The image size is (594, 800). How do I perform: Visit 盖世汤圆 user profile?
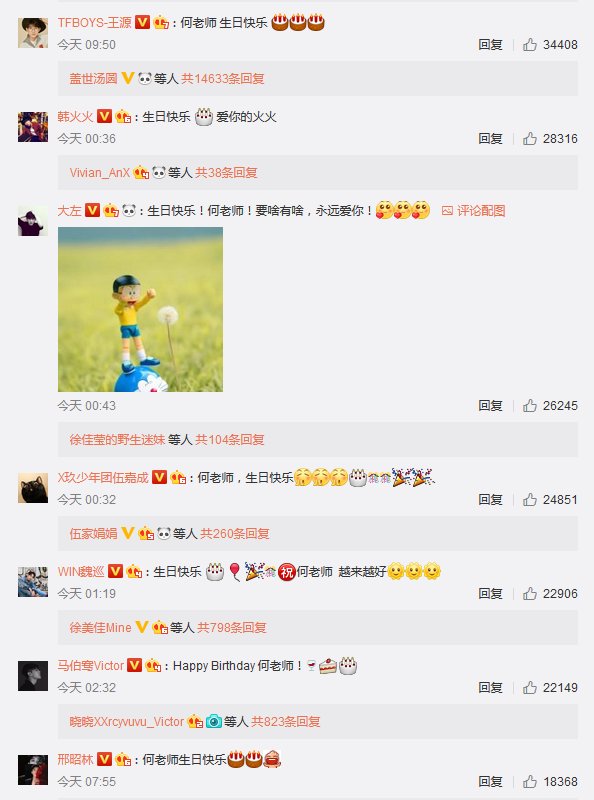pyautogui.click(x=93, y=79)
